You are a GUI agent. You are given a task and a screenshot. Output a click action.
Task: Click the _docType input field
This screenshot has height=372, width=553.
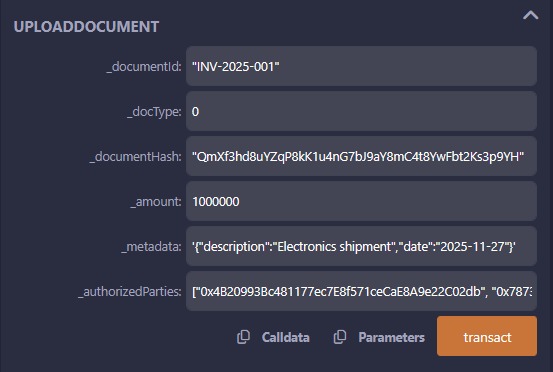pos(361,111)
